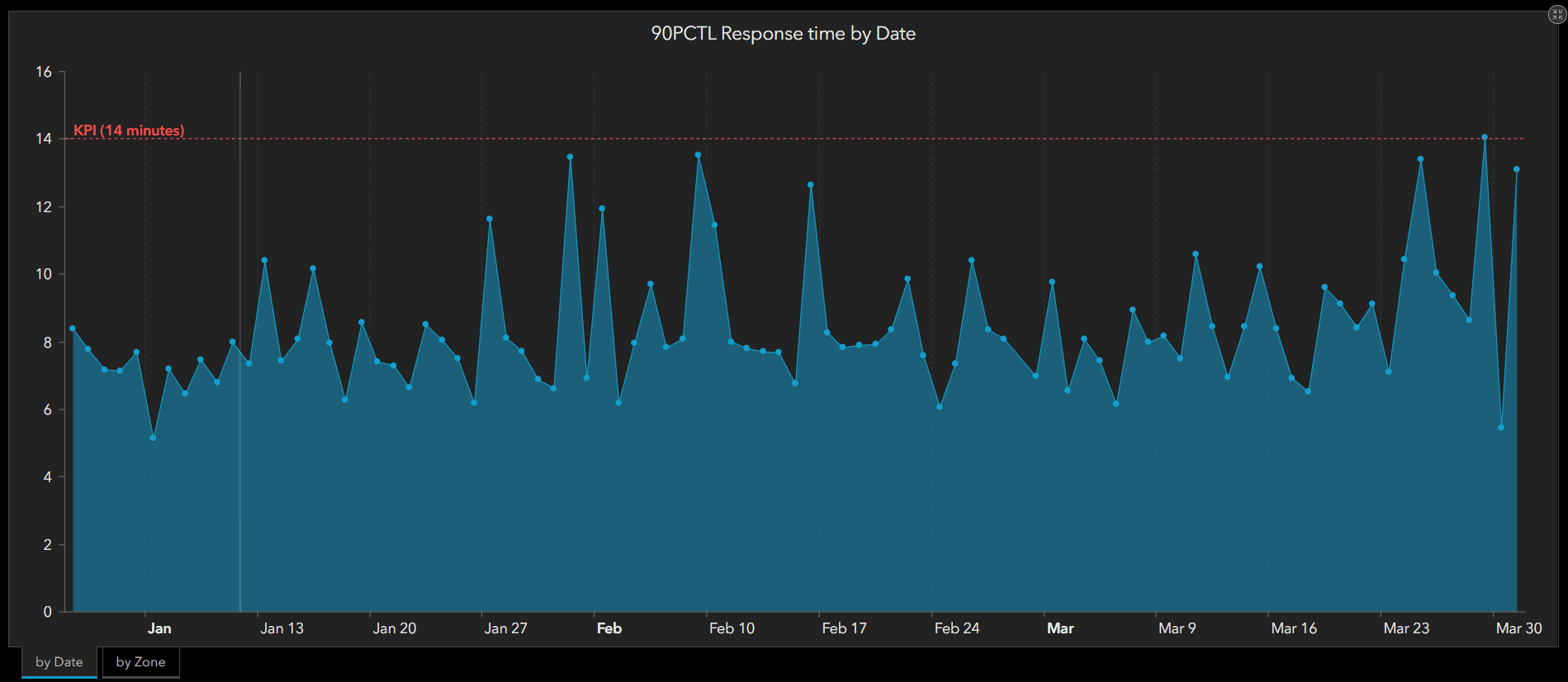The width and height of the screenshot is (1568, 682).
Task: Click the y-axis label '2'
Action: coord(48,545)
